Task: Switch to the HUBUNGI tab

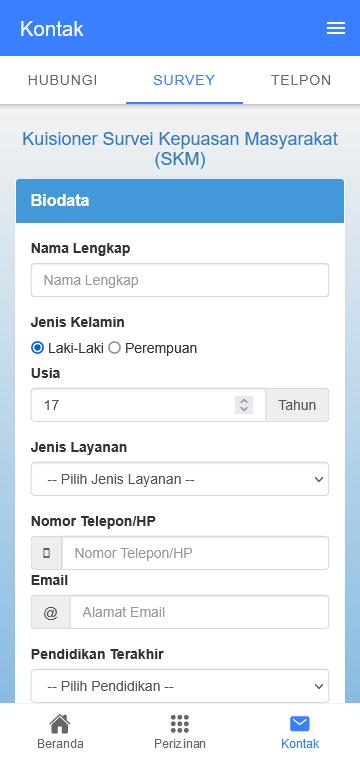Action: pos(63,80)
